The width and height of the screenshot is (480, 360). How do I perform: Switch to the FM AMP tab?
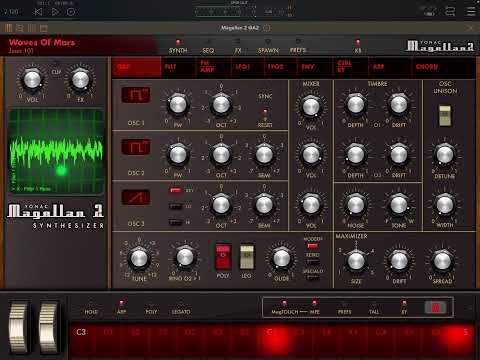point(213,67)
